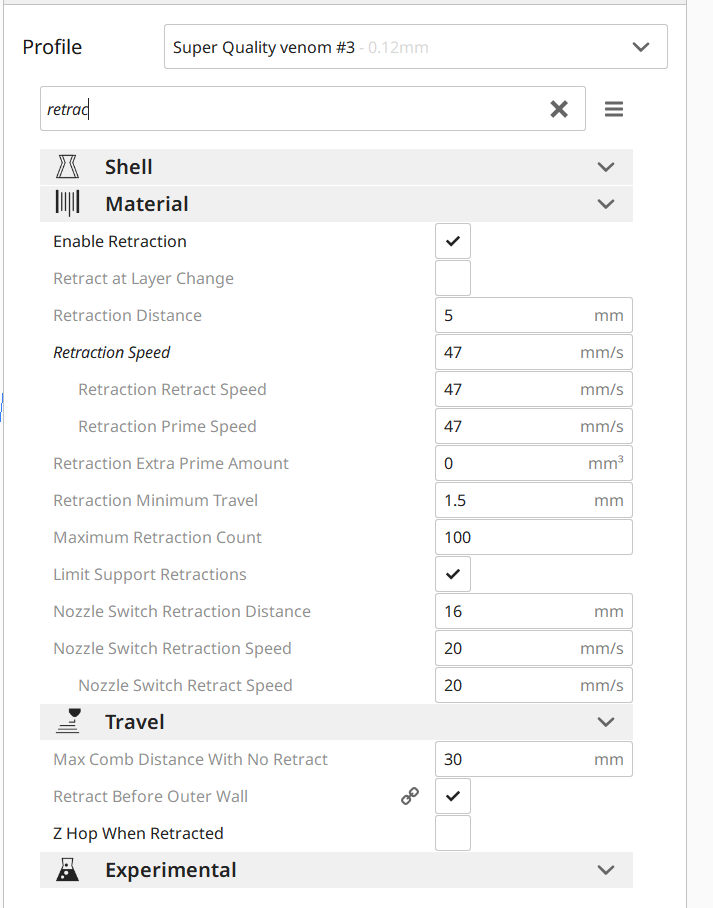713x908 pixels.
Task: Click the link icon beside Retract Before Outer Wall
Action: click(x=410, y=796)
